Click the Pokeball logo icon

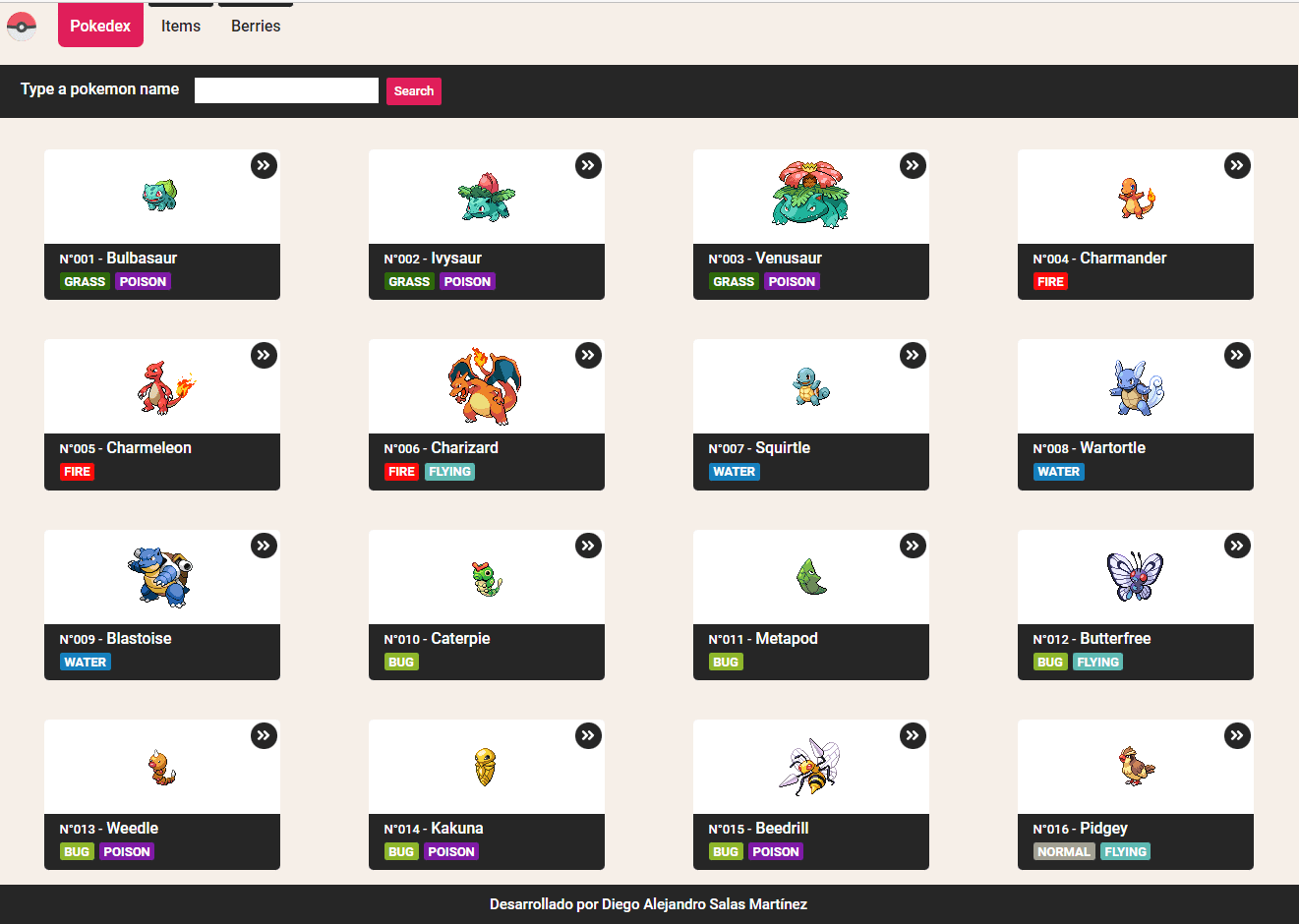(22, 26)
